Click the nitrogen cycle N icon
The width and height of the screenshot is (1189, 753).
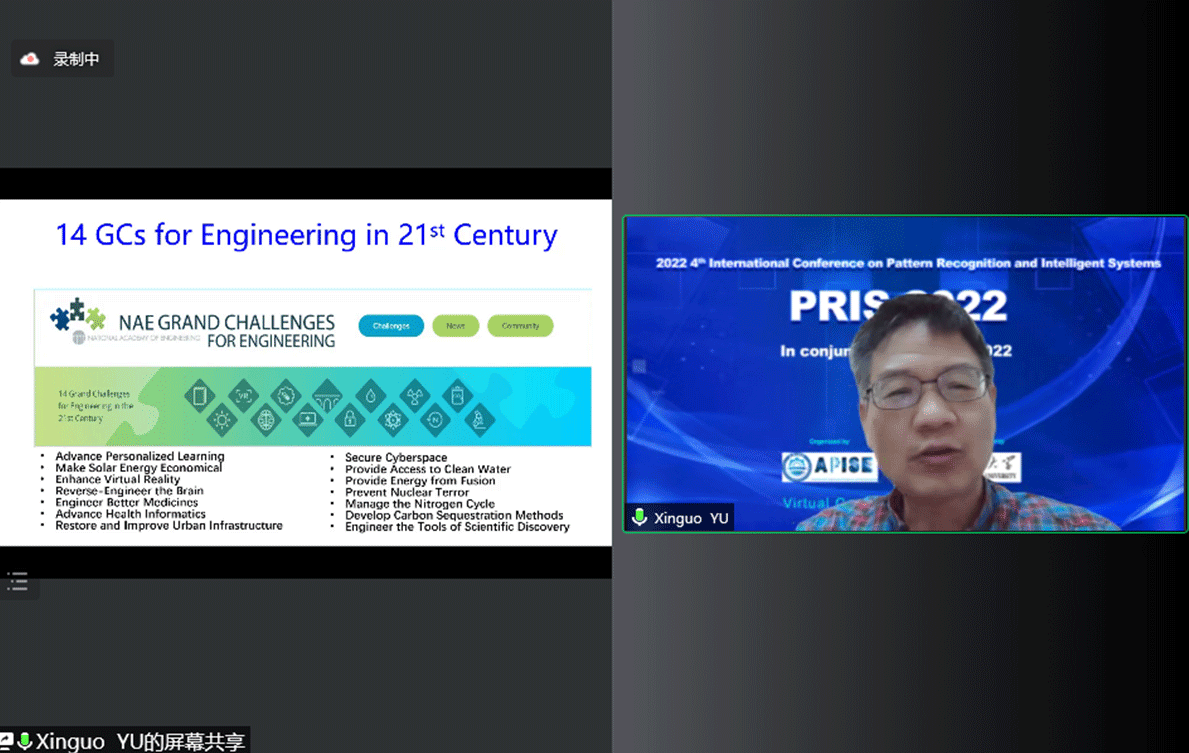click(x=436, y=420)
